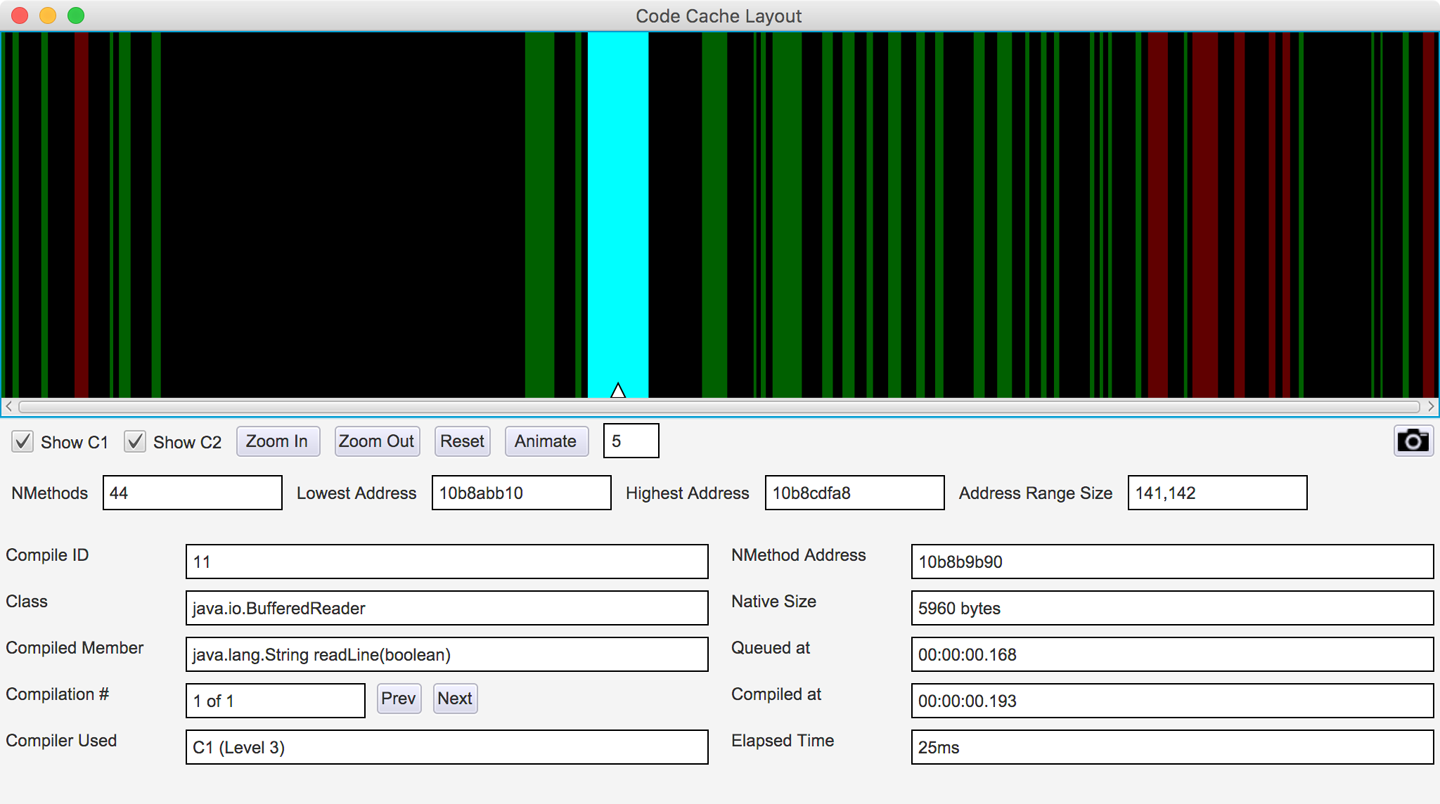The width and height of the screenshot is (1440, 804).
Task: Click the NMethods field showing 44
Action: pos(192,493)
